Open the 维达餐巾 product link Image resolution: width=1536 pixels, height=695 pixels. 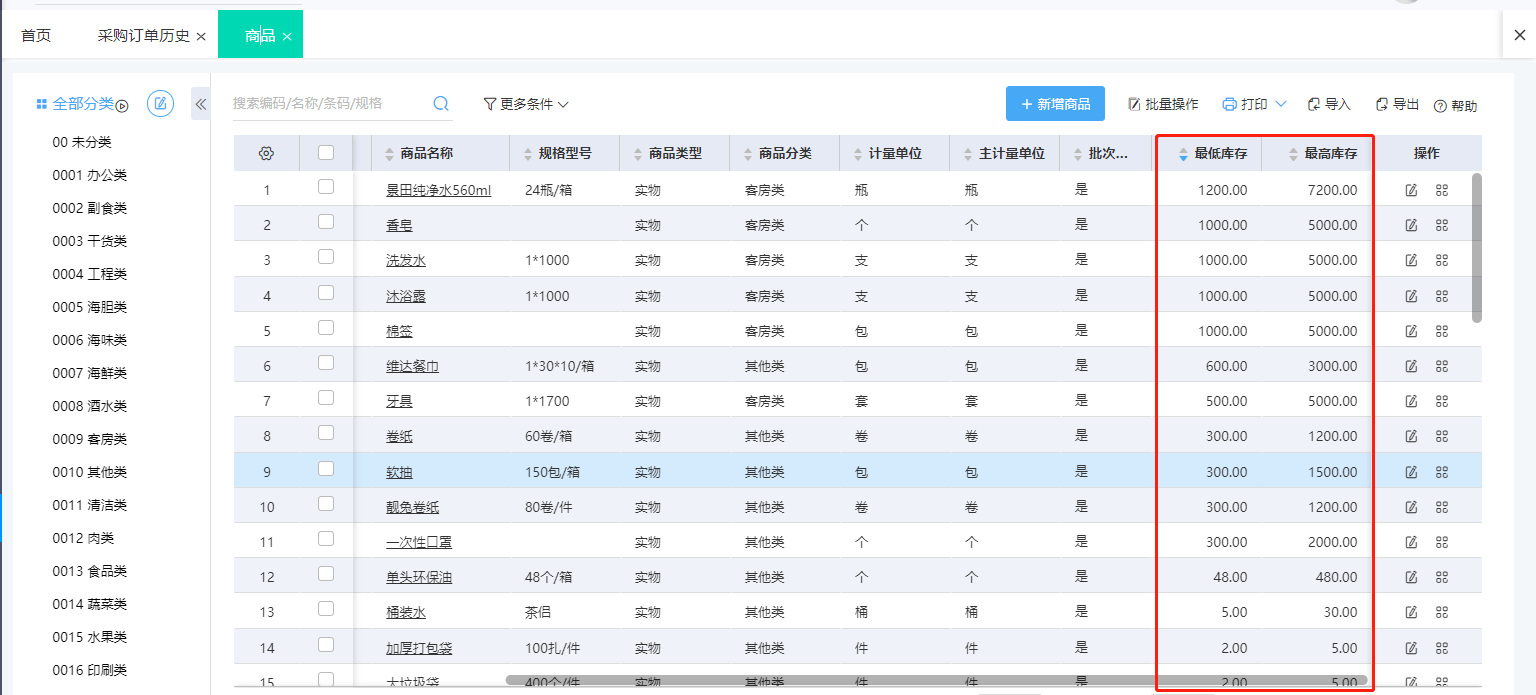[x=412, y=366]
